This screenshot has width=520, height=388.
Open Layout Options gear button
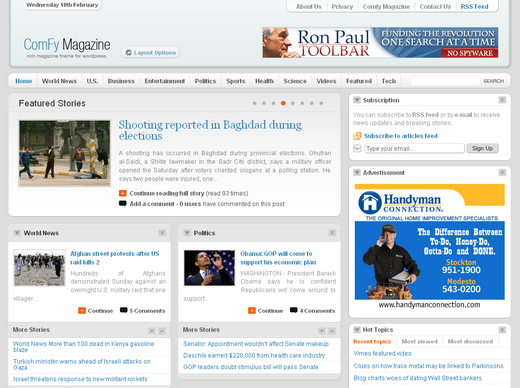coord(151,53)
